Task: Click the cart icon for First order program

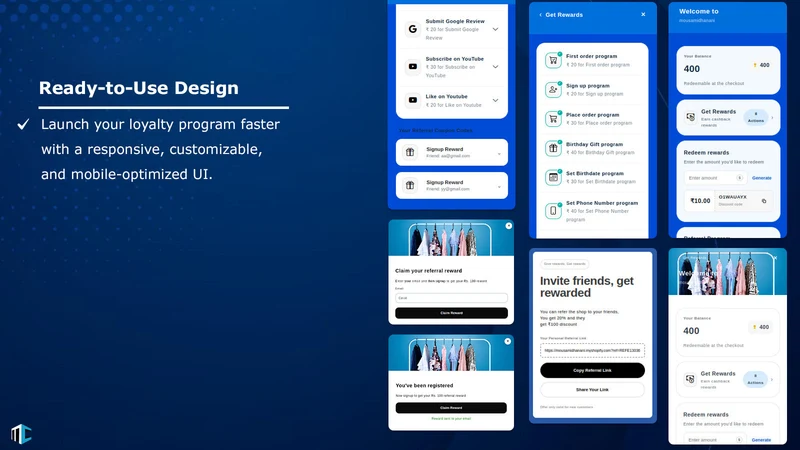Action: [553, 60]
